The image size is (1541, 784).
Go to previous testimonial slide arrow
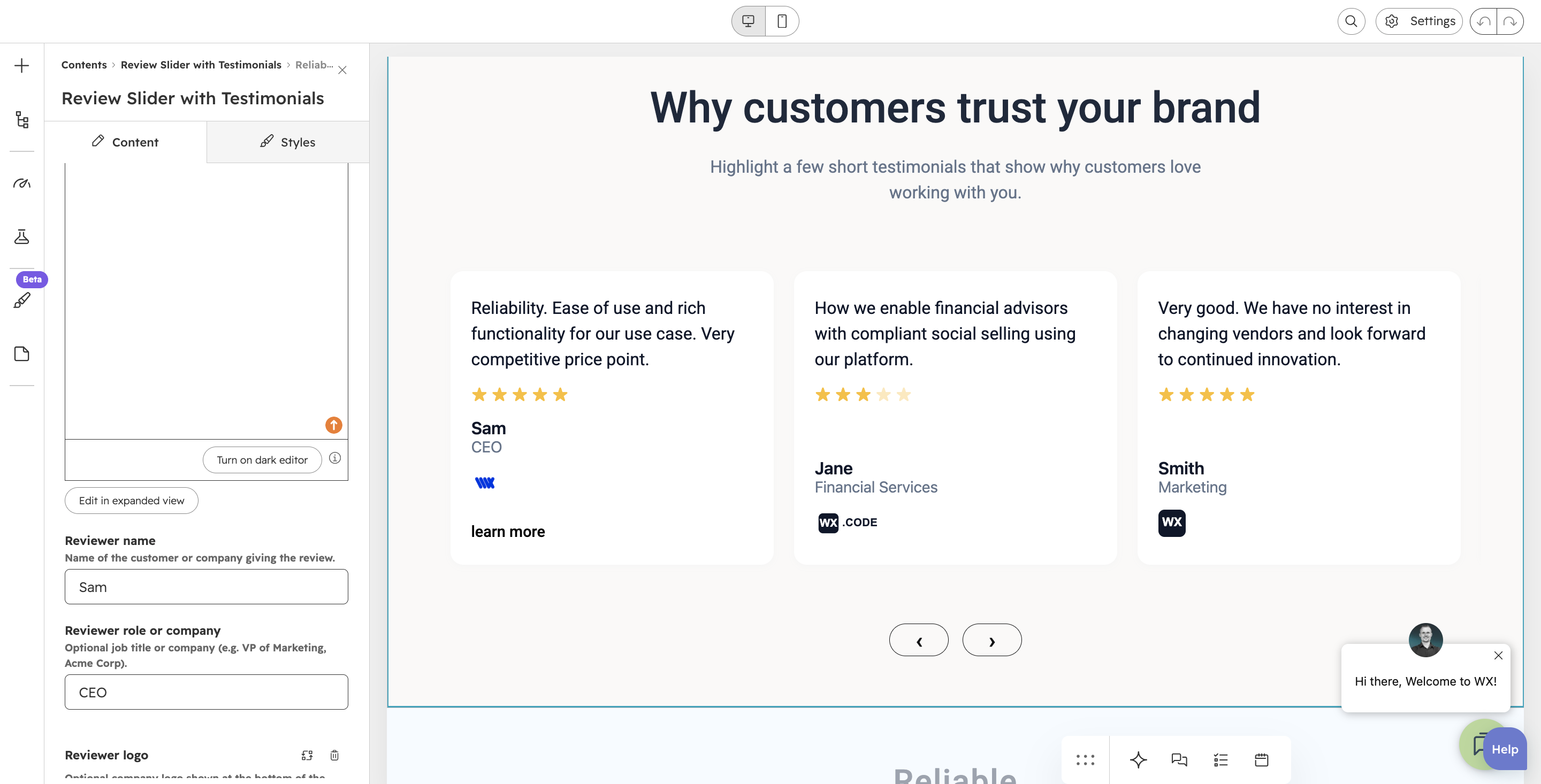[x=919, y=641]
